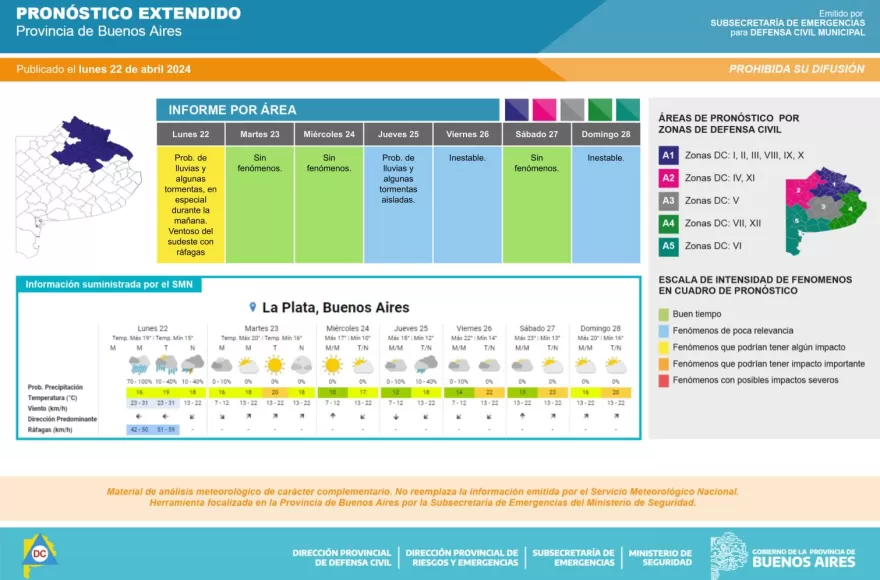The image size is (880, 580).
Task: Click the Viernes 26 T/N cloudy icon
Action: [489, 366]
